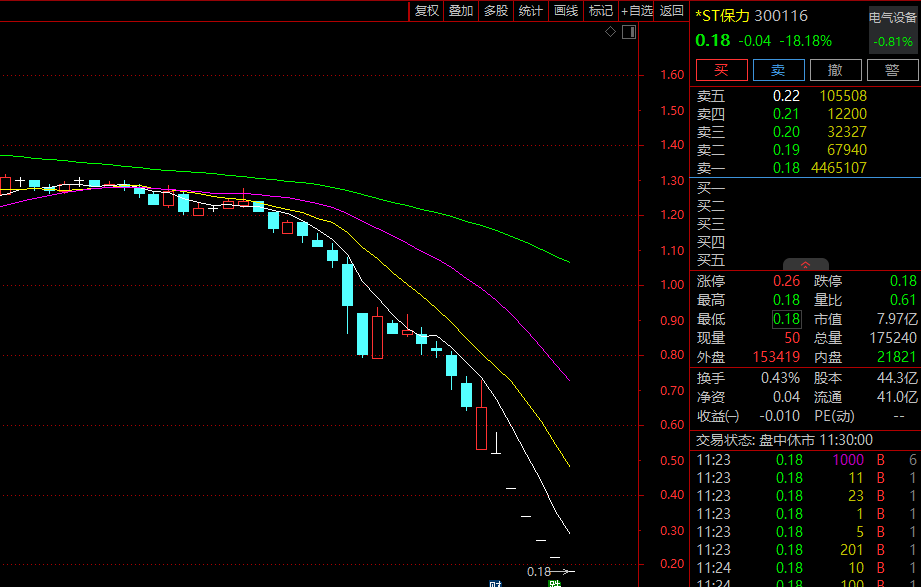Click 返回 to go back
The height and width of the screenshot is (587, 921).
pos(672,11)
